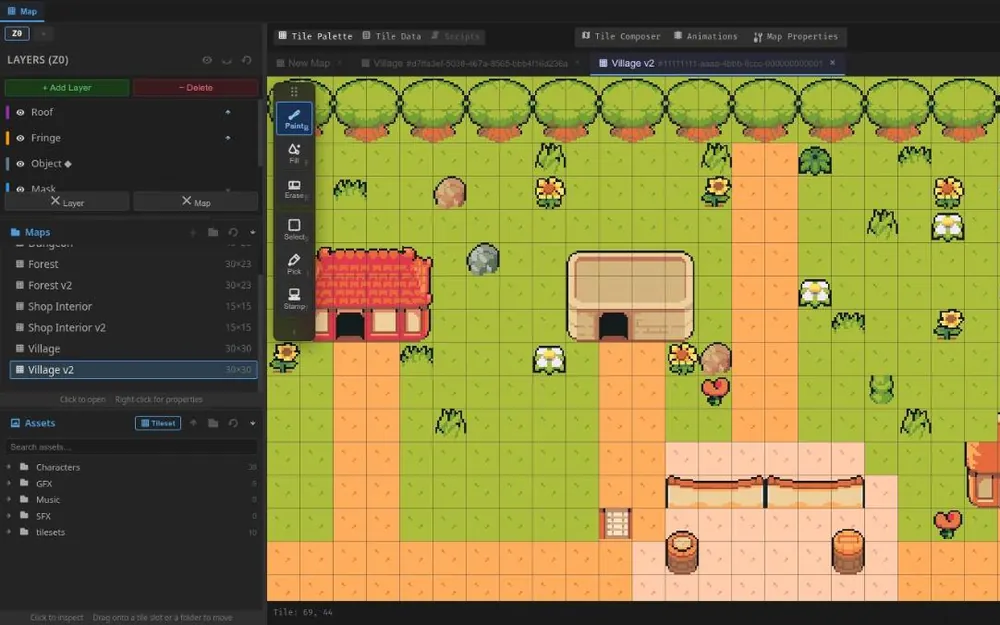Add a new Z level next to Z0

[43, 33]
